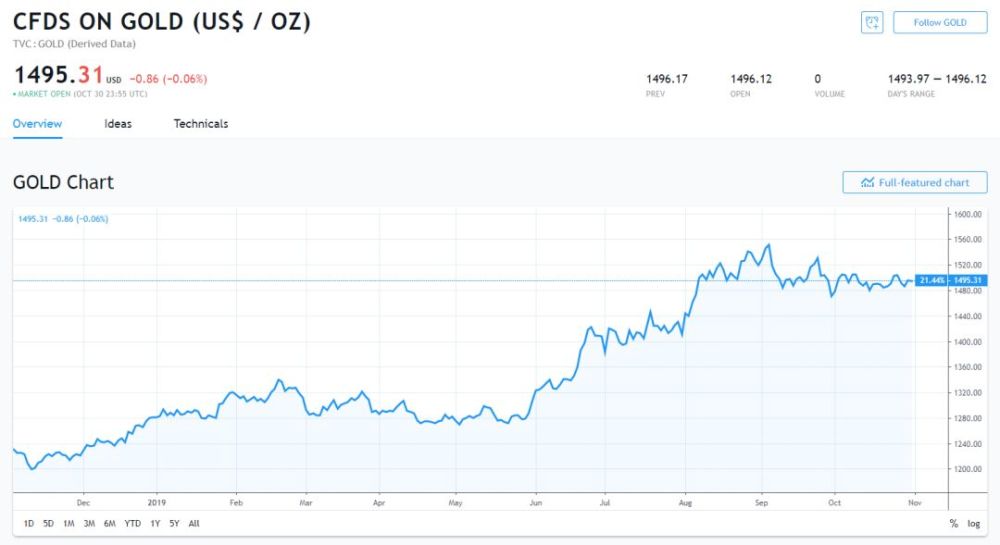Click the add-to-watchlist icon beside Follow GOLD
The width and height of the screenshot is (1000, 545).
click(x=872, y=22)
